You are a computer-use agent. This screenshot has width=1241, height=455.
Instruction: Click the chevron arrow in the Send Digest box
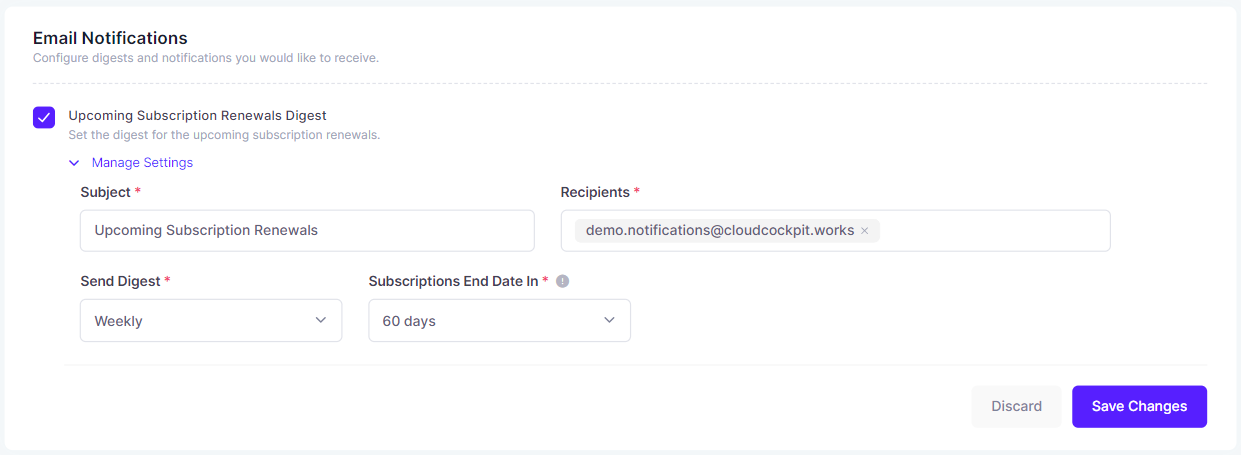pos(321,320)
